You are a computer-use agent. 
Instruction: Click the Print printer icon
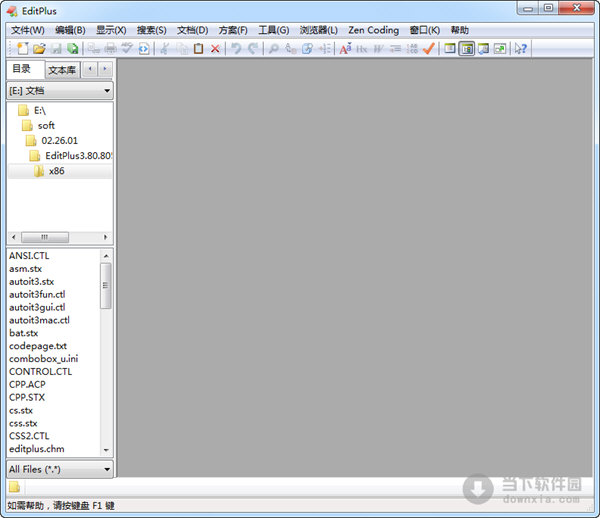click(111, 49)
